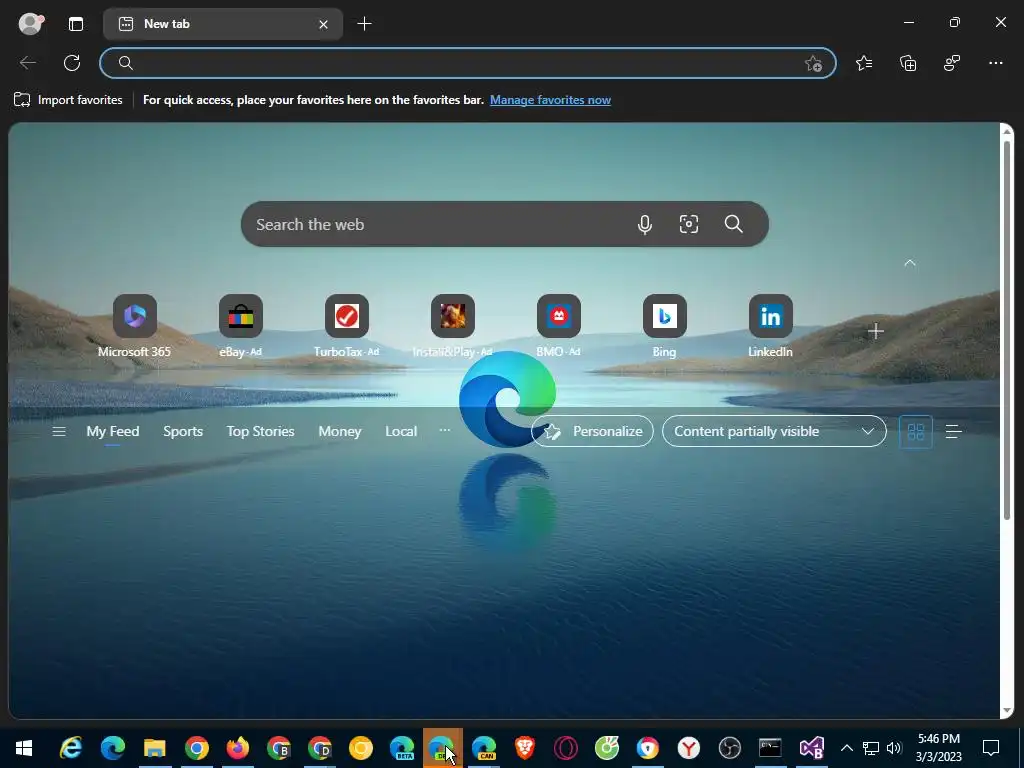The width and height of the screenshot is (1024, 768).
Task: Open the notification center
Action: click(991, 748)
